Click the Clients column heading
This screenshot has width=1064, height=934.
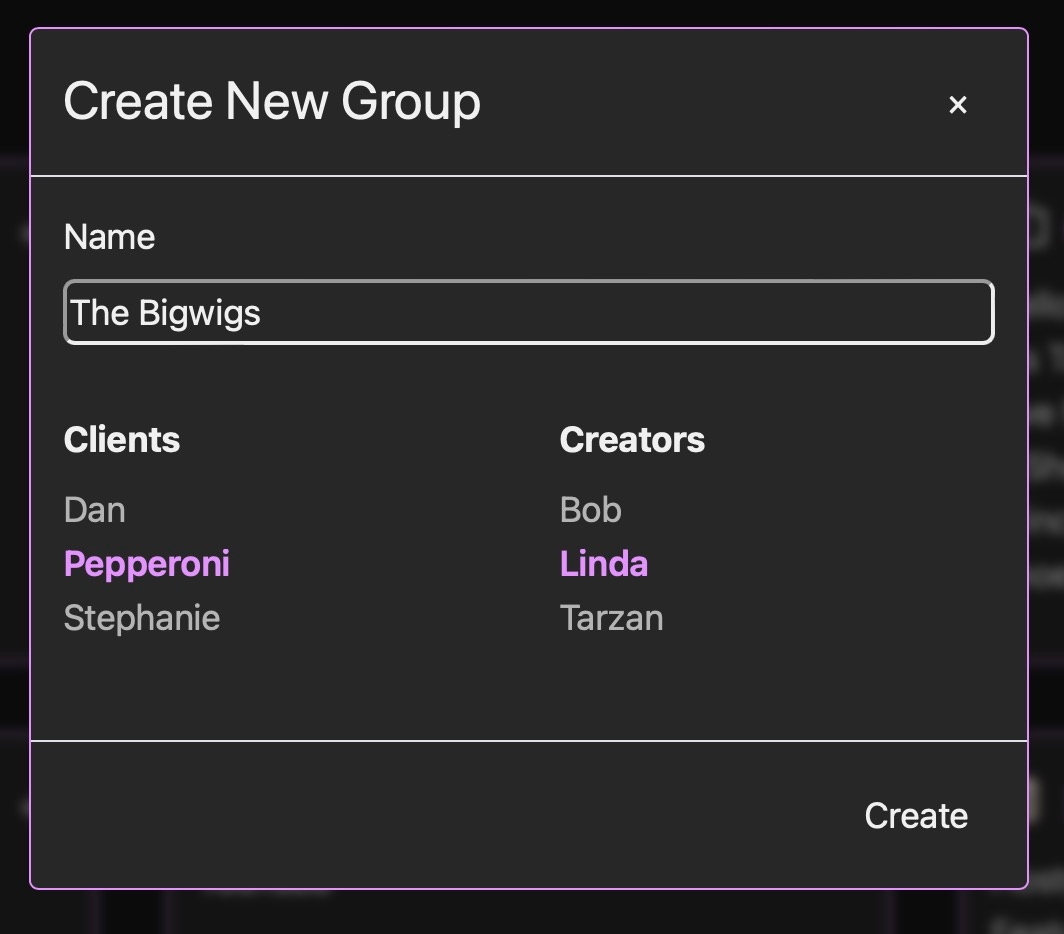[122, 440]
